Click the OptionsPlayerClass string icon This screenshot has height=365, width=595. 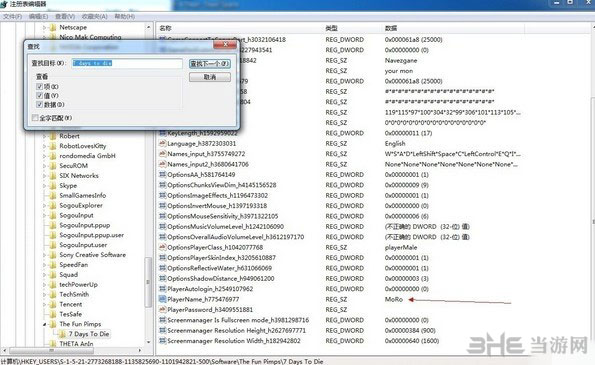162,247
